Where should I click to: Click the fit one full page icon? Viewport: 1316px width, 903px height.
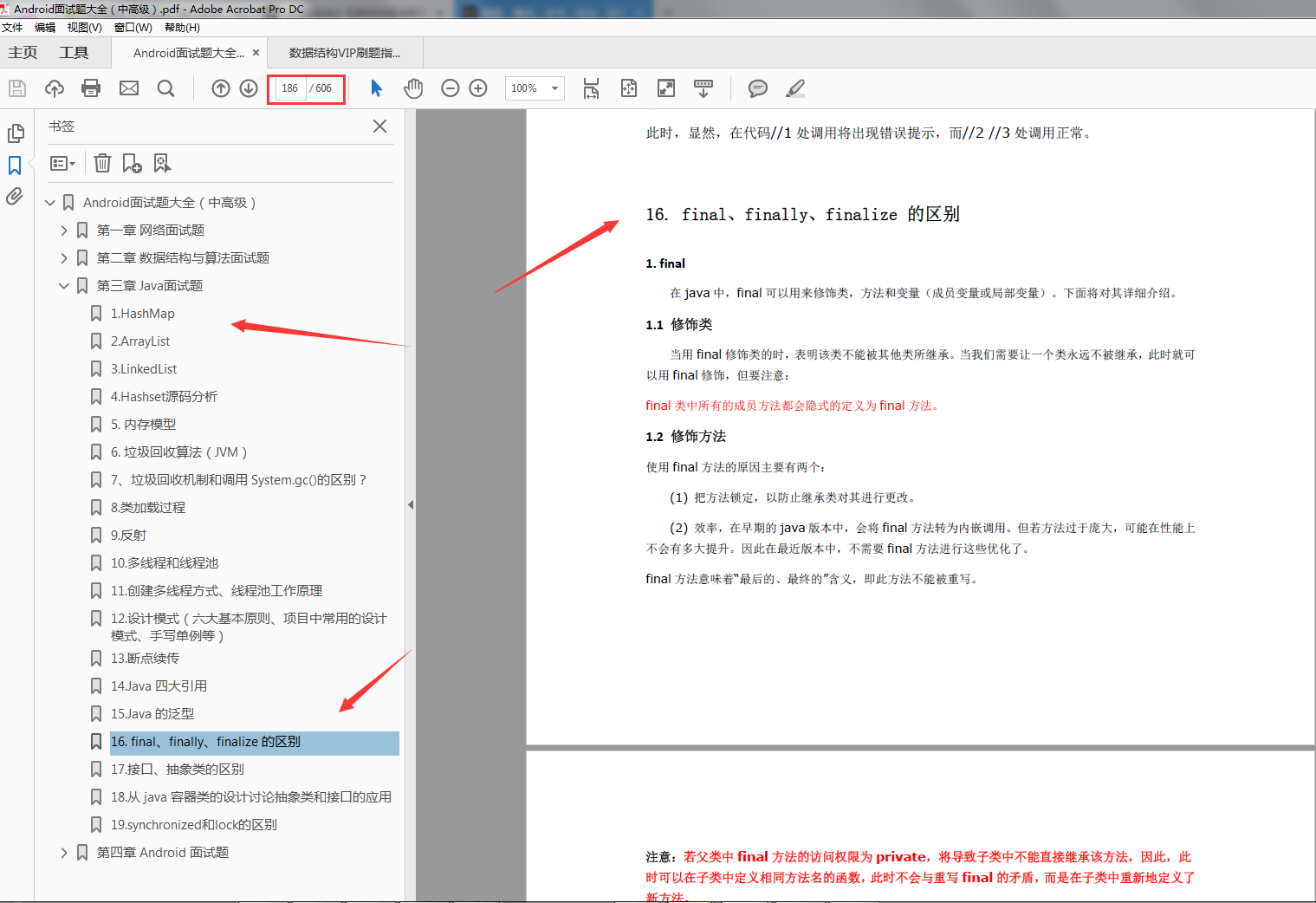pyautogui.click(x=629, y=88)
